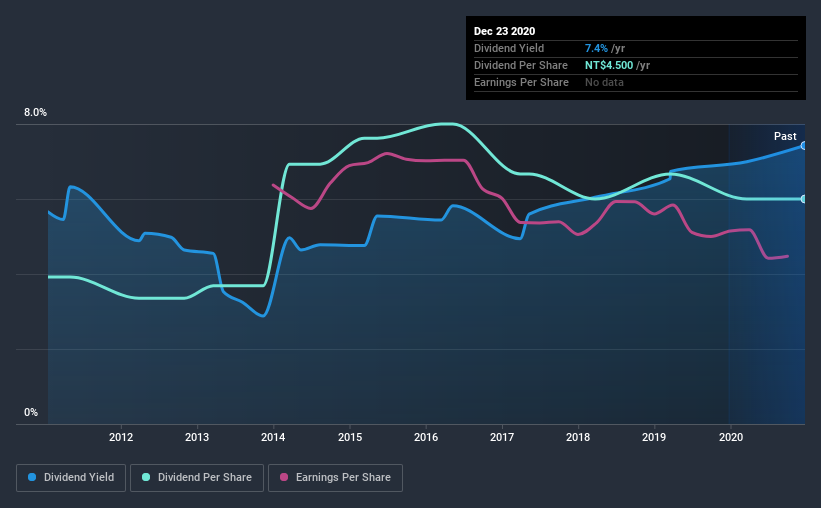Click the 7.4% dividend yield value in tooltip
Viewport: 821px width, 508px height.
pyautogui.click(x=596, y=48)
